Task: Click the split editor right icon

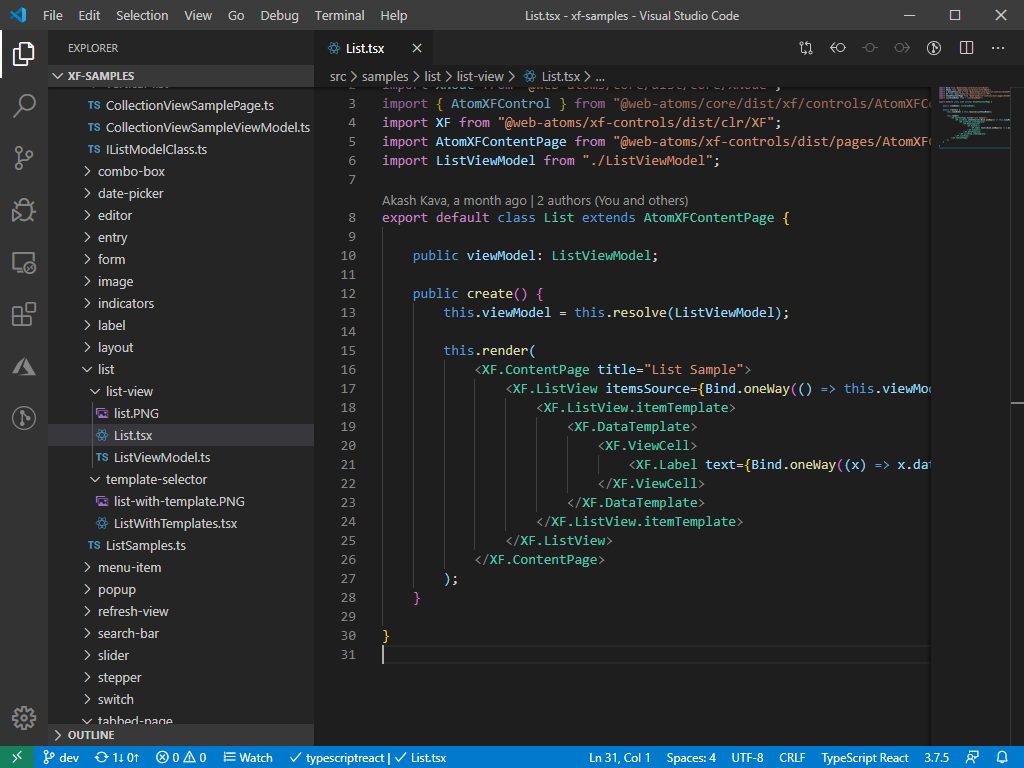Action: [x=966, y=48]
